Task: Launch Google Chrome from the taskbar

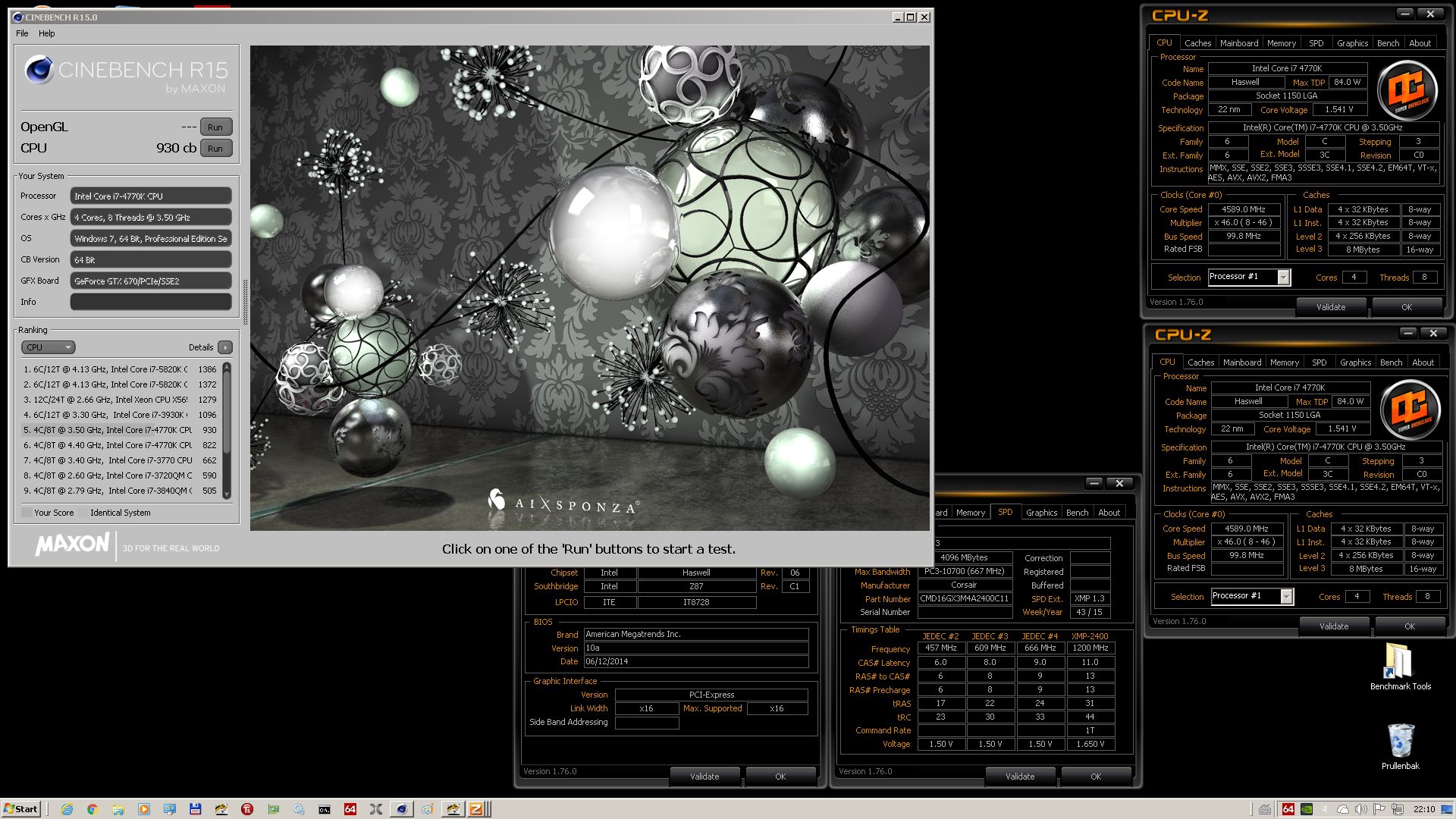Action: click(92, 809)
